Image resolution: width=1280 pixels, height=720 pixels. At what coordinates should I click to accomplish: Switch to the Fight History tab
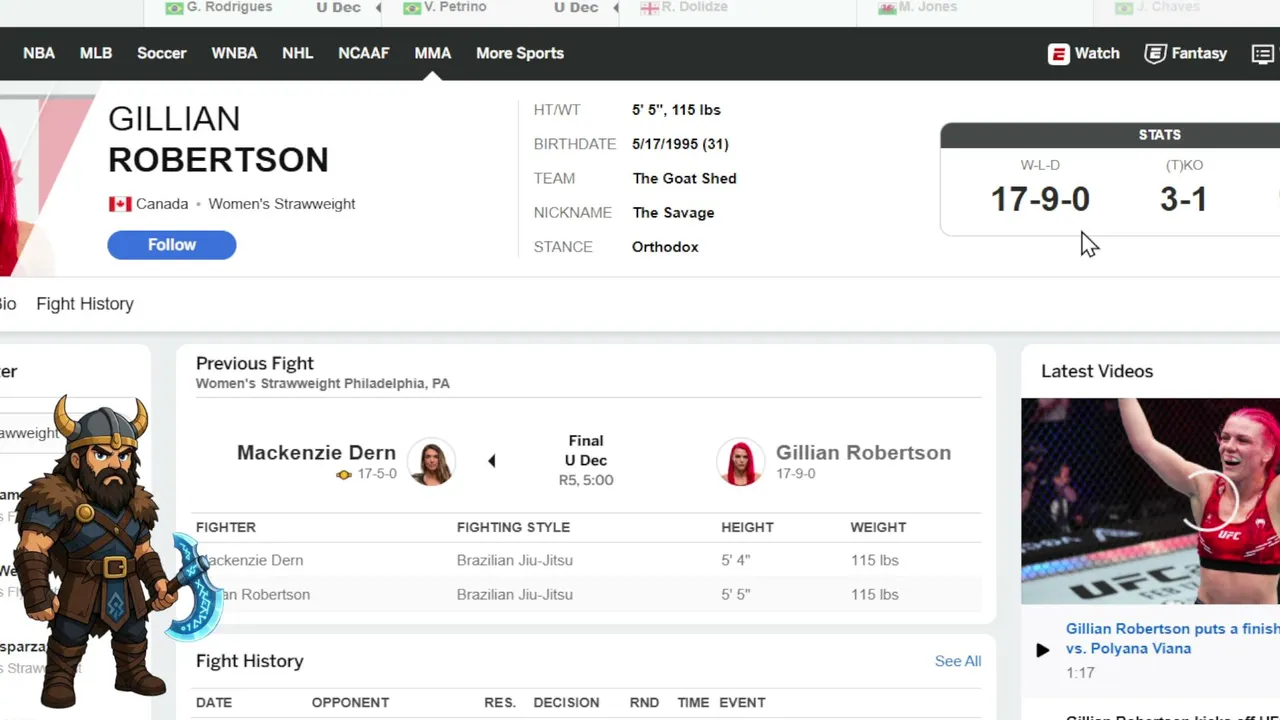pos(85,304)
